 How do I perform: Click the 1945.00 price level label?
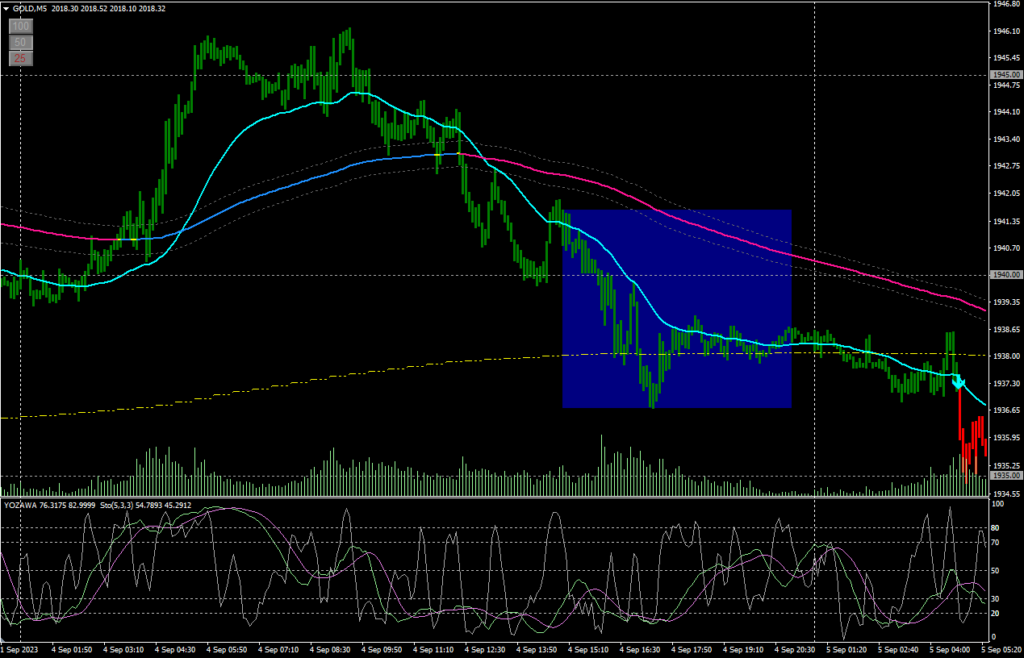[1004, 75]
